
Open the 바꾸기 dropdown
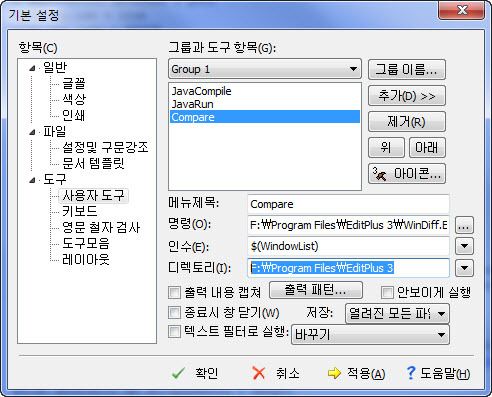370,334
